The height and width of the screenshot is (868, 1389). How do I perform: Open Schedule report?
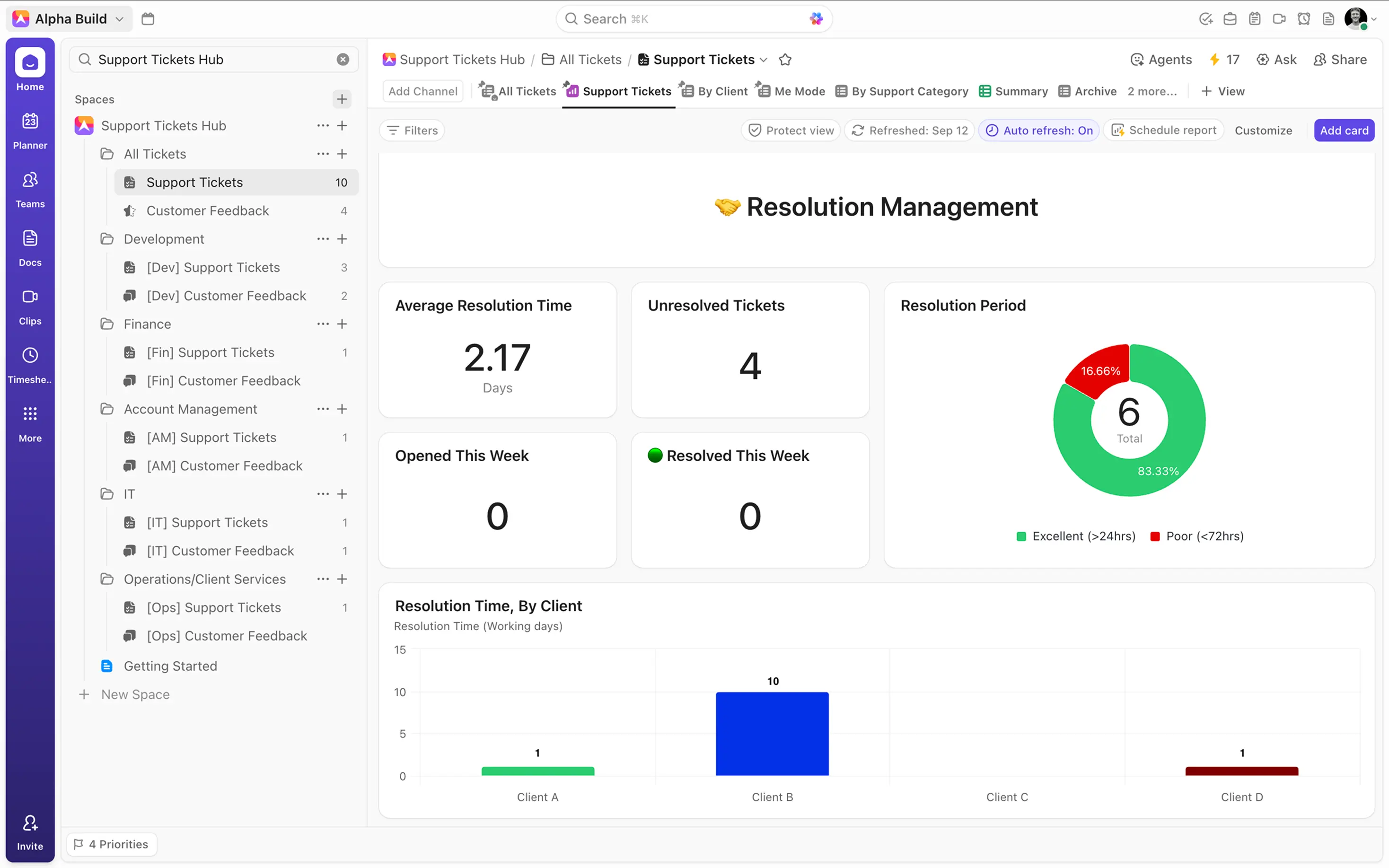[1163, 130]
